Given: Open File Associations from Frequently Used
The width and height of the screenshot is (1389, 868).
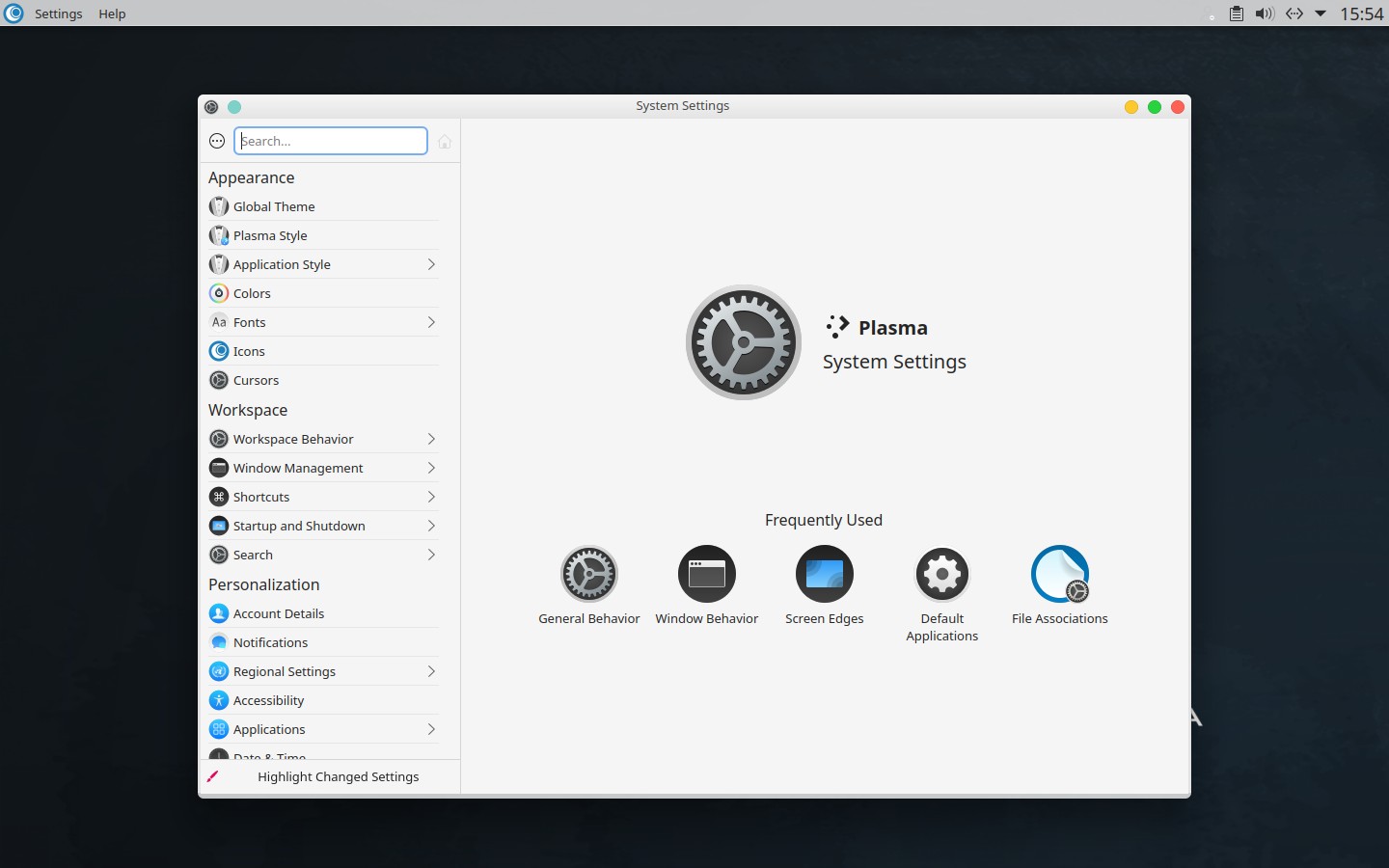Looking at the screenshot, I should [x=1060, y=586].
